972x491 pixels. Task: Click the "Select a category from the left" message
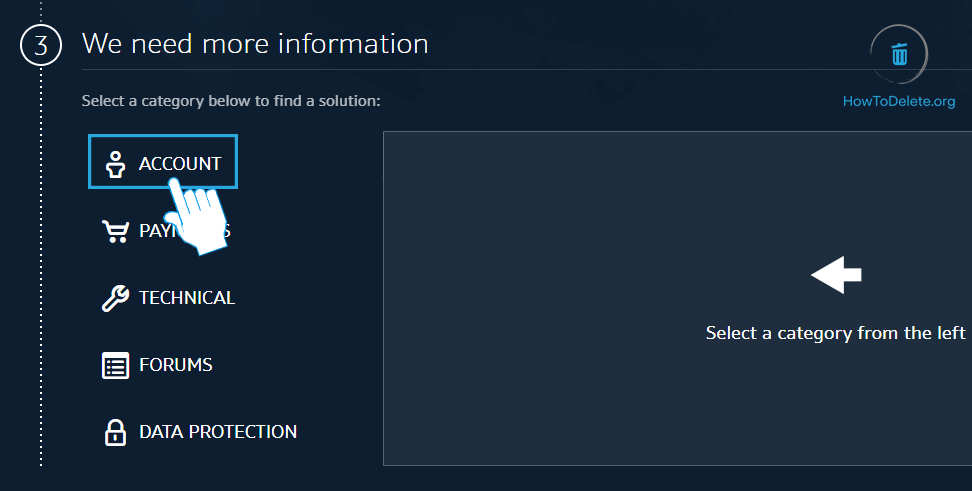point(835,333)
